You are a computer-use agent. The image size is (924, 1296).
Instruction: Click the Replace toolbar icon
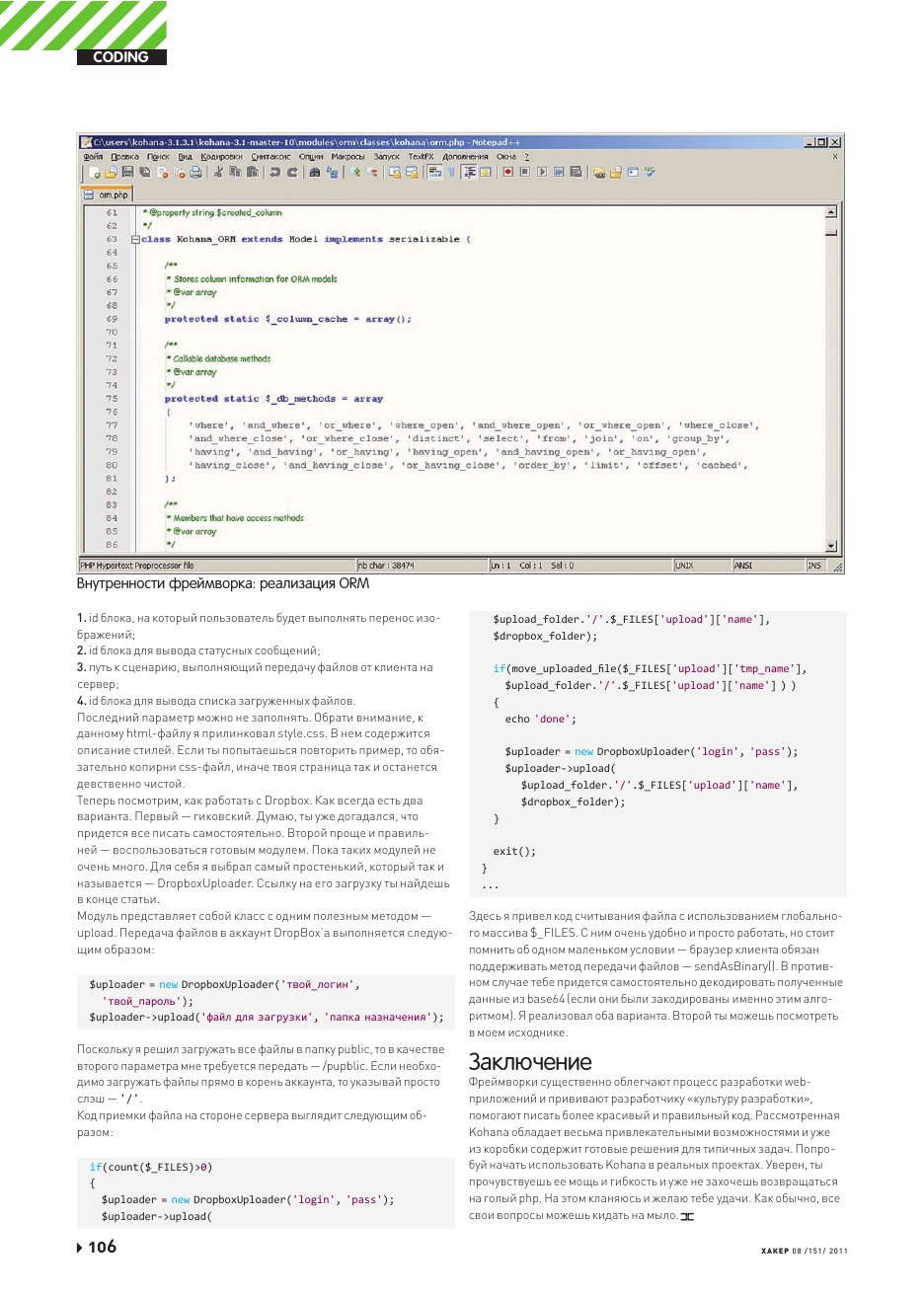[332, 173]
